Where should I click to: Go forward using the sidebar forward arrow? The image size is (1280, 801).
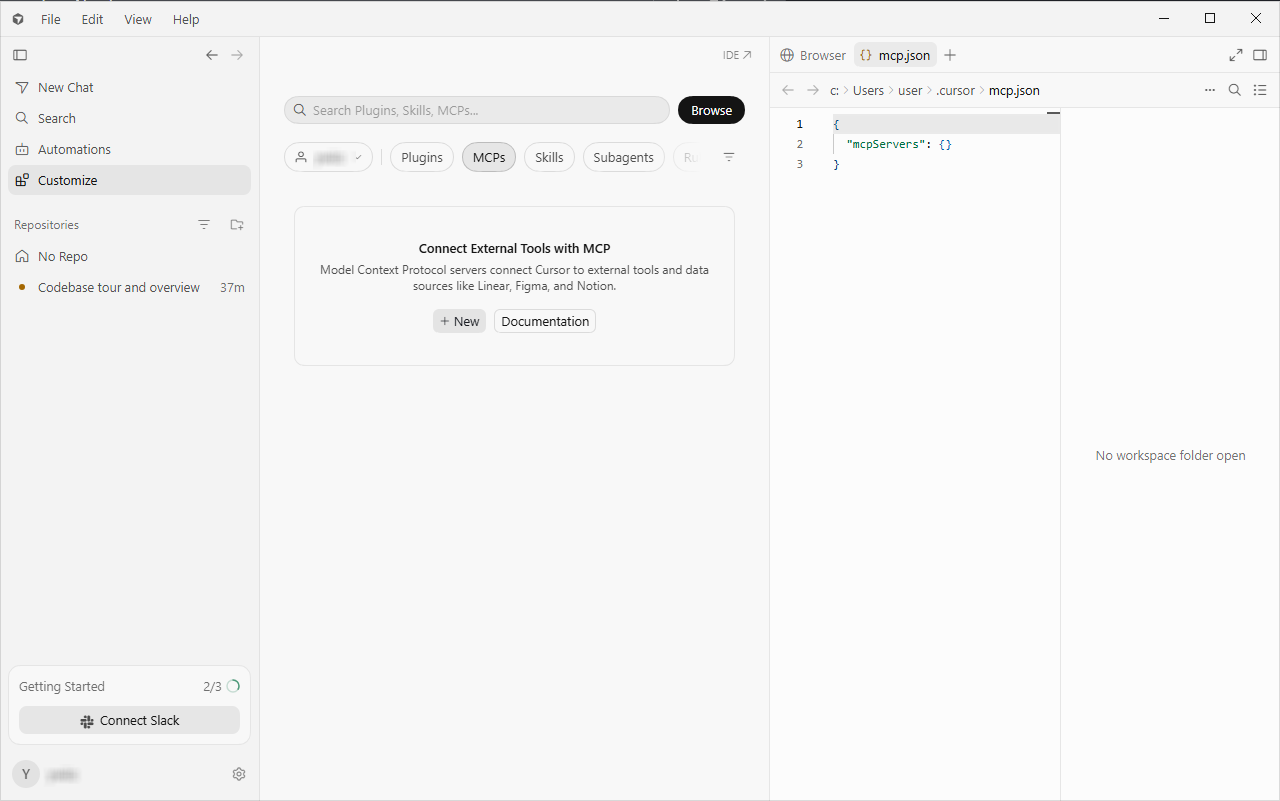[237, 55]
